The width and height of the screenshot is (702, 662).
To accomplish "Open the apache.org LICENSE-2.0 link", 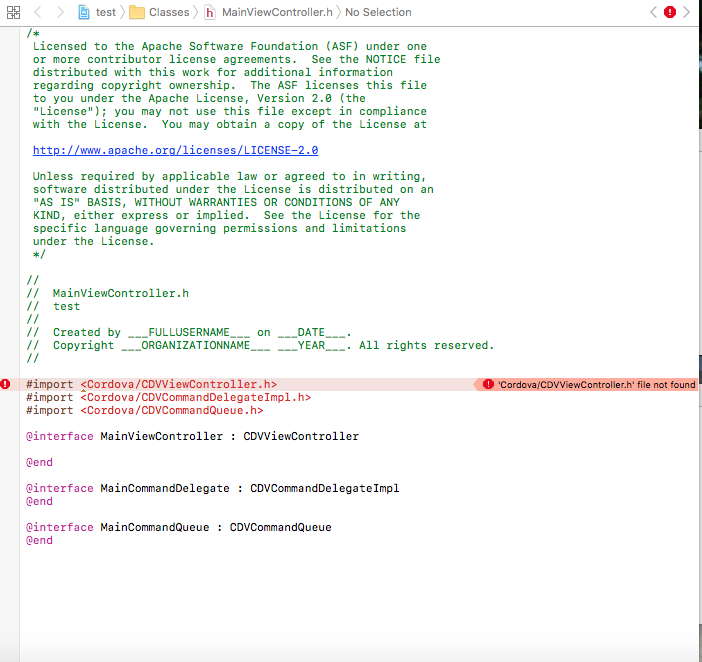I will coord(176,150).
